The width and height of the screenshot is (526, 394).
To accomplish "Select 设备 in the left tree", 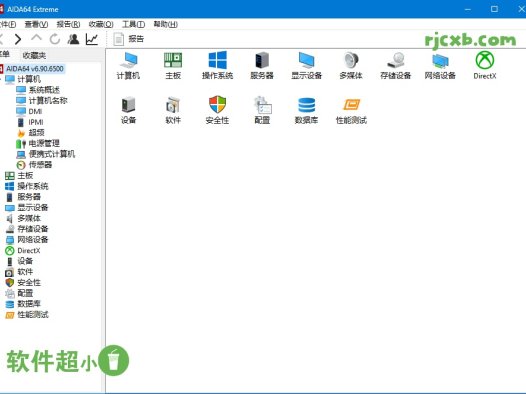I will [19, 261].
